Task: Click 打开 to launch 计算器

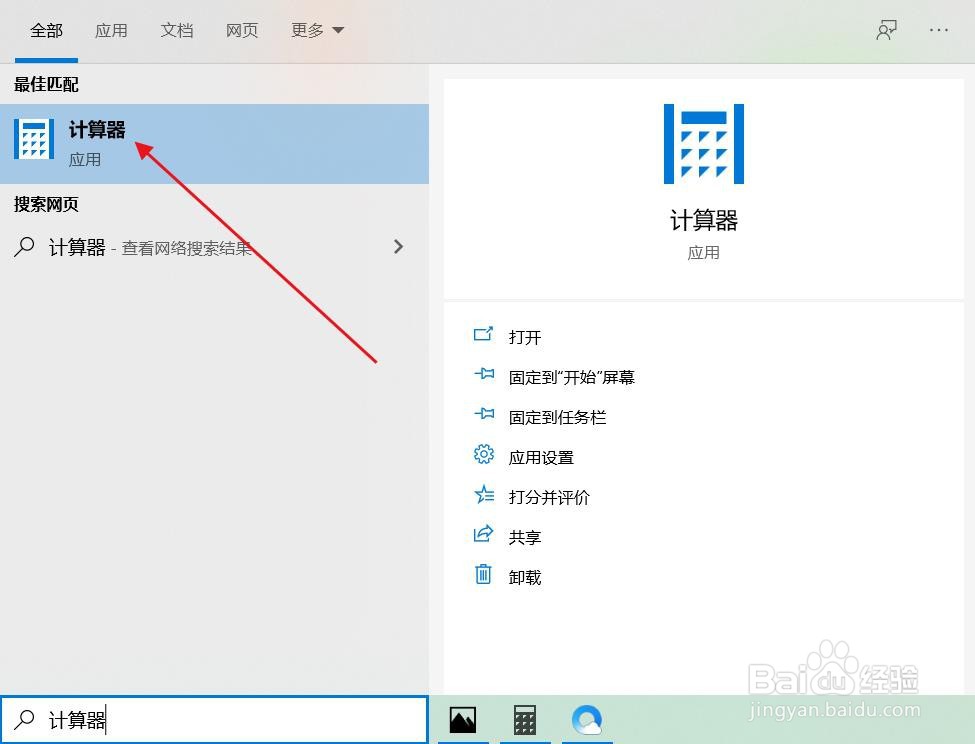Action: [526, 337]
